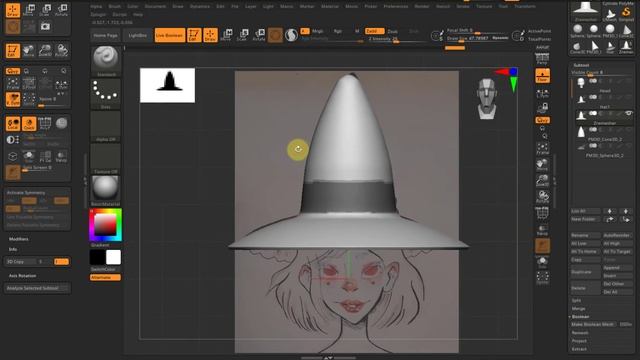Toggle the Live Boolean button

(x=169, y=35)
